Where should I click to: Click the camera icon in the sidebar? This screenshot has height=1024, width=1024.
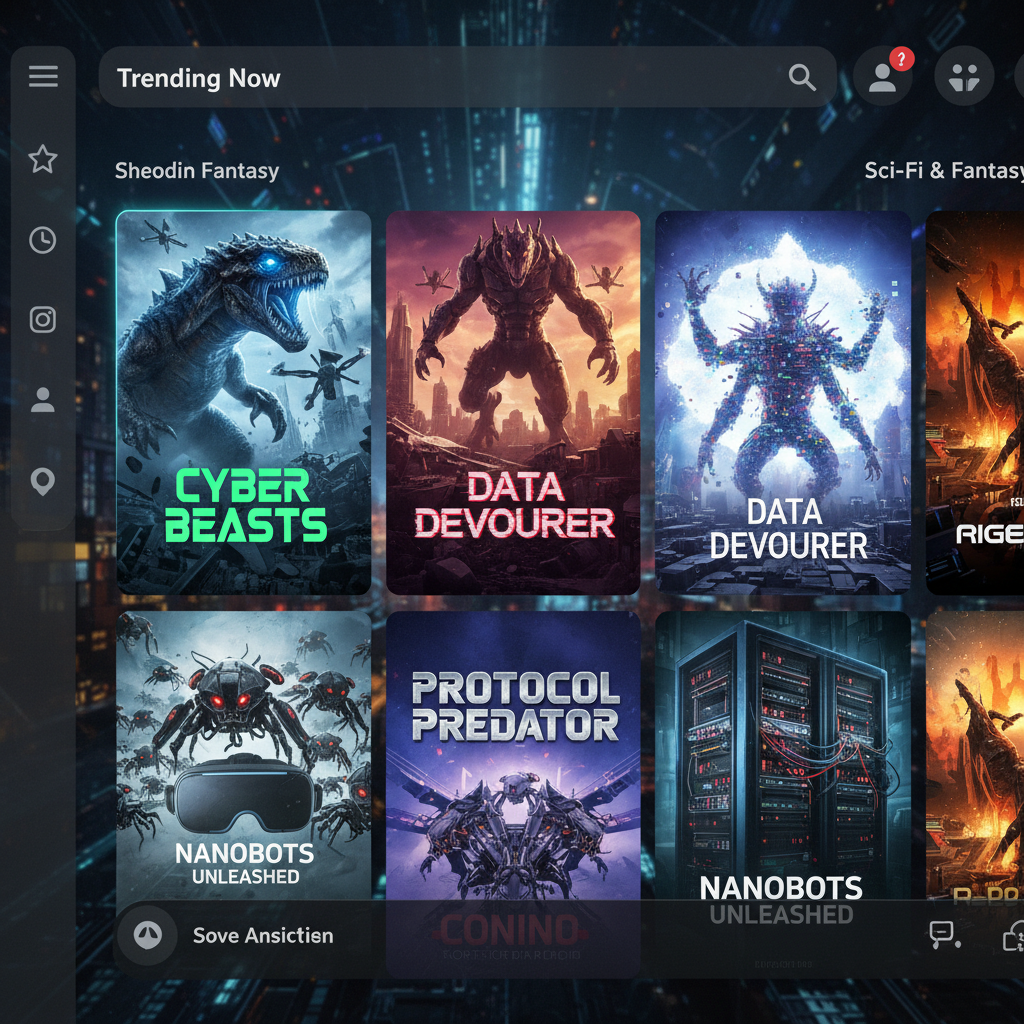43,320
